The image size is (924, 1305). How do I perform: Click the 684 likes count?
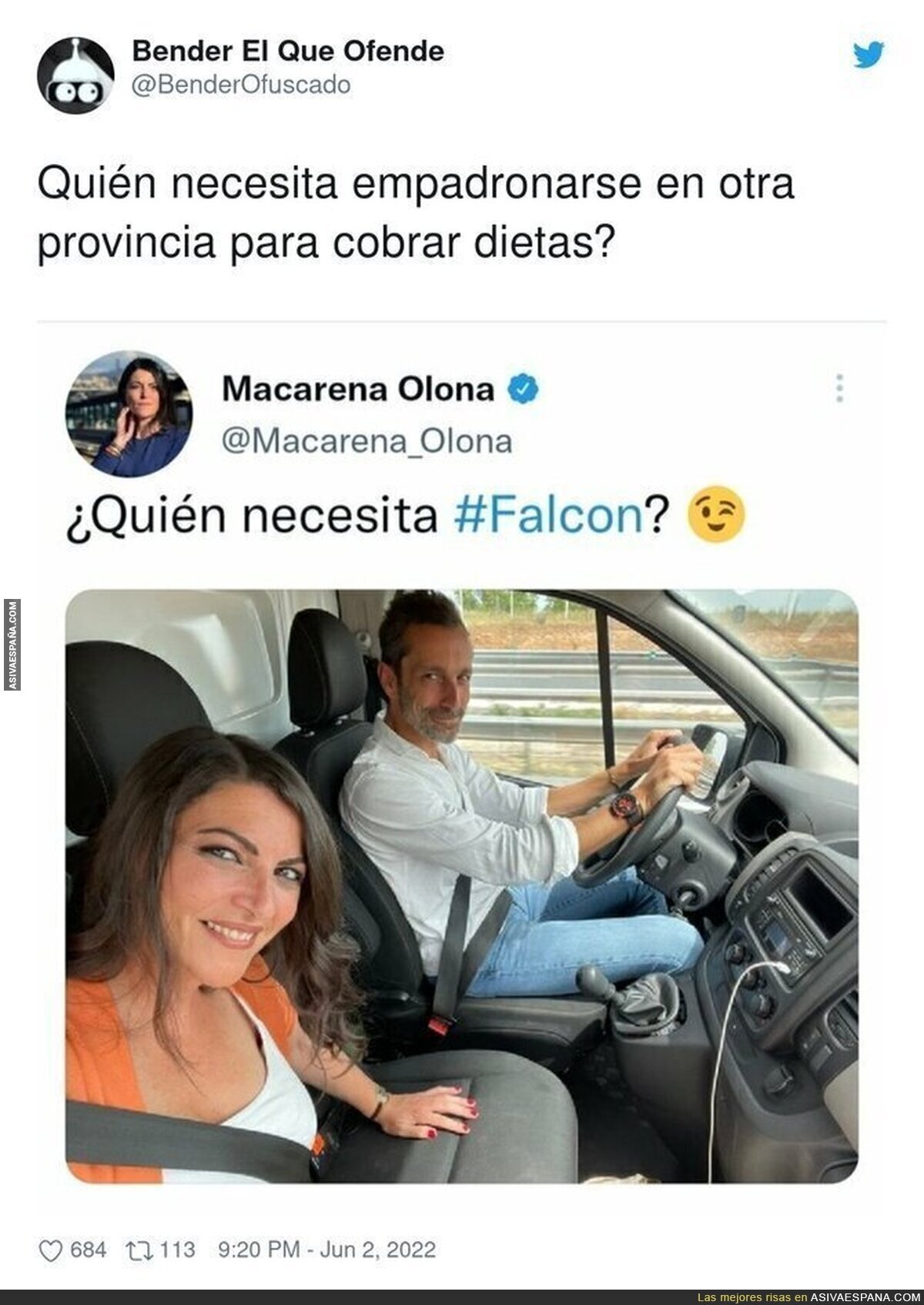tap(88, 1249)
